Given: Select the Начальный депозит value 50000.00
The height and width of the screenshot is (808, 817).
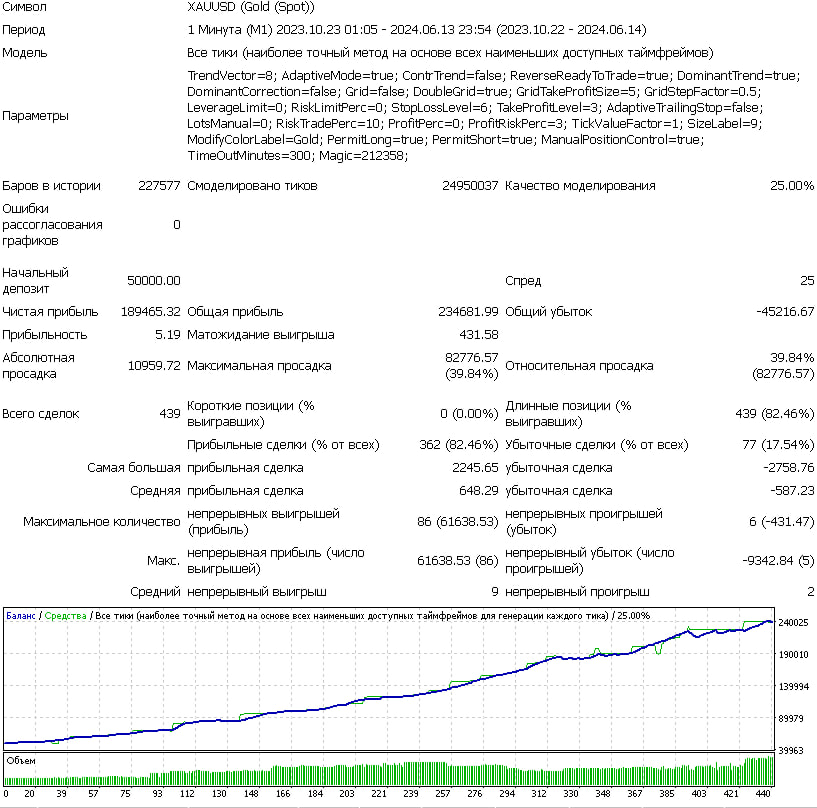Looking at the screenshot, I should (154, 281).
